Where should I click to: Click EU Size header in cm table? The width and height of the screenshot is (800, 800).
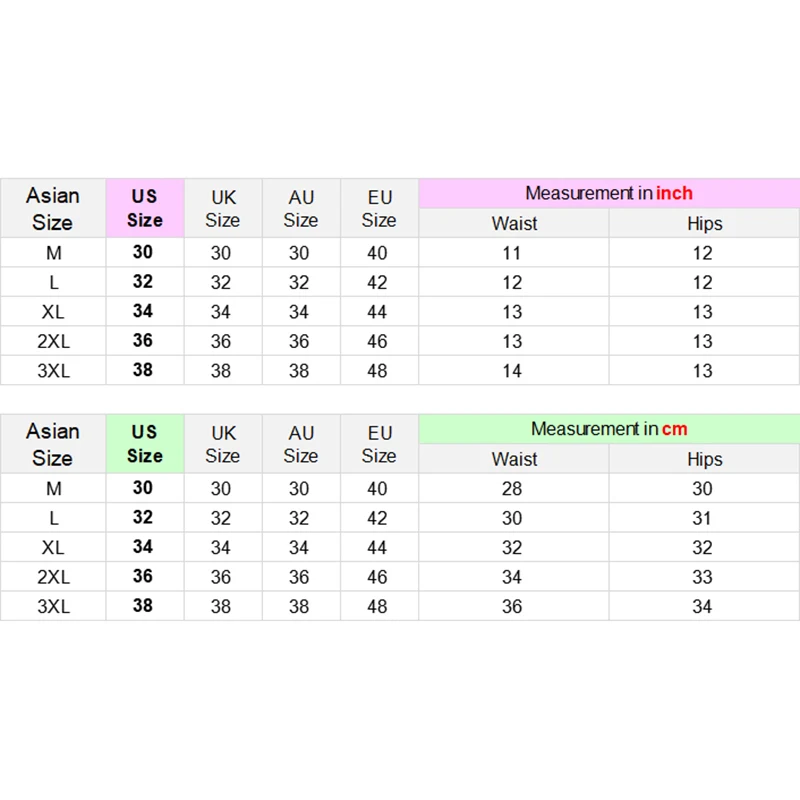point(379,444)
